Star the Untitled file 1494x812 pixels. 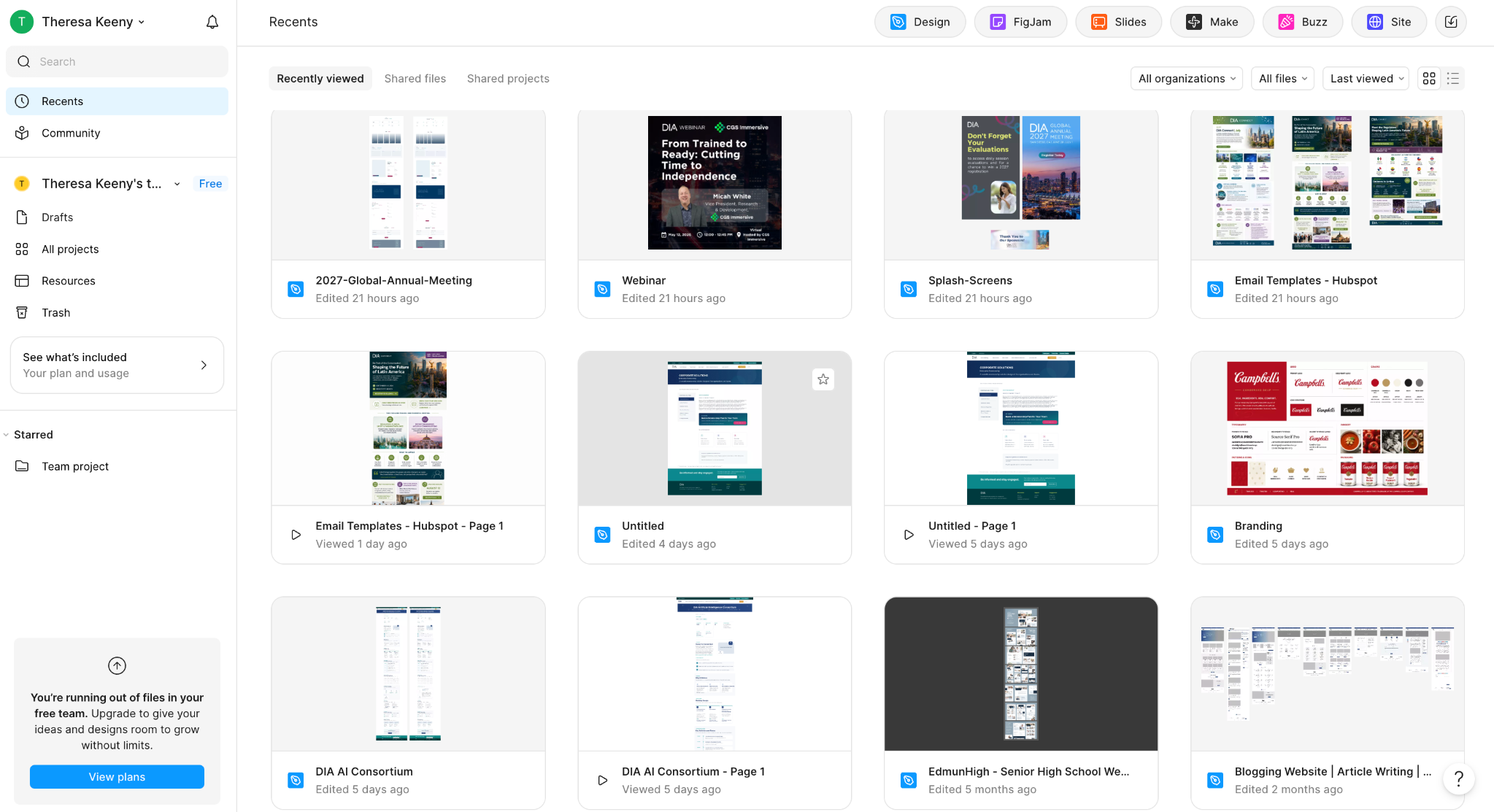point(823,379)
